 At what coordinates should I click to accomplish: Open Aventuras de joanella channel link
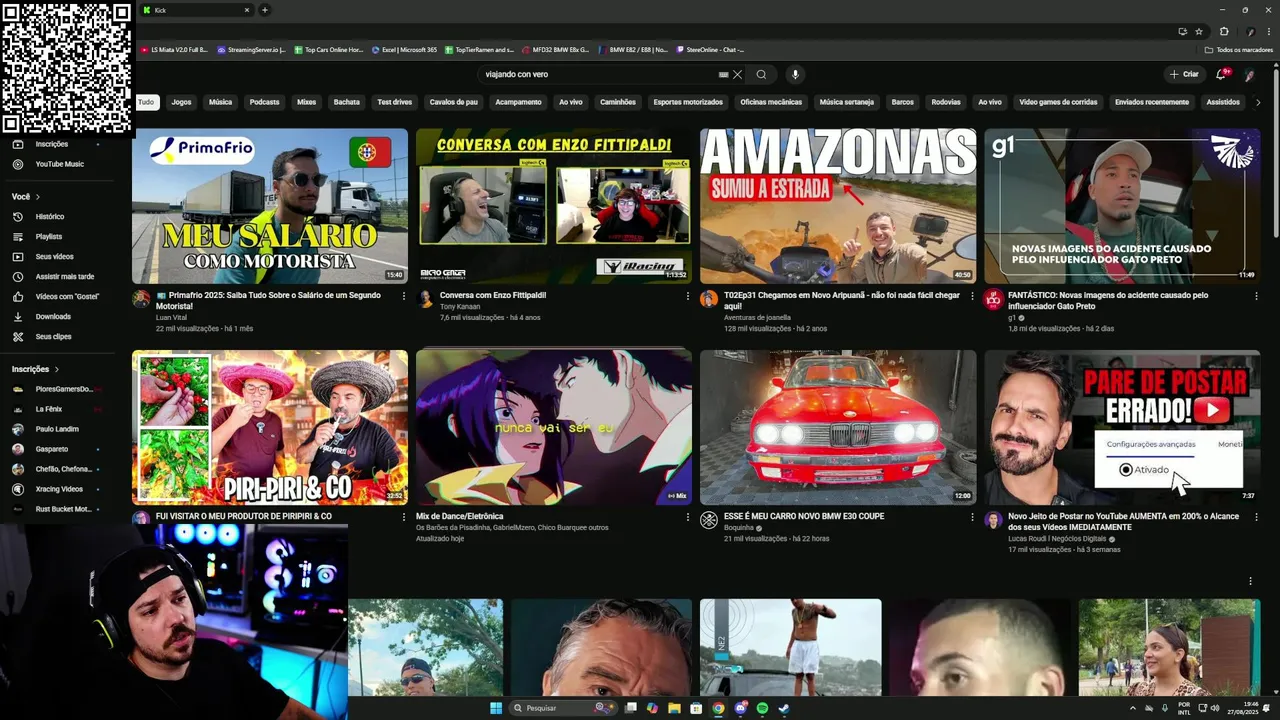(757, 317)
